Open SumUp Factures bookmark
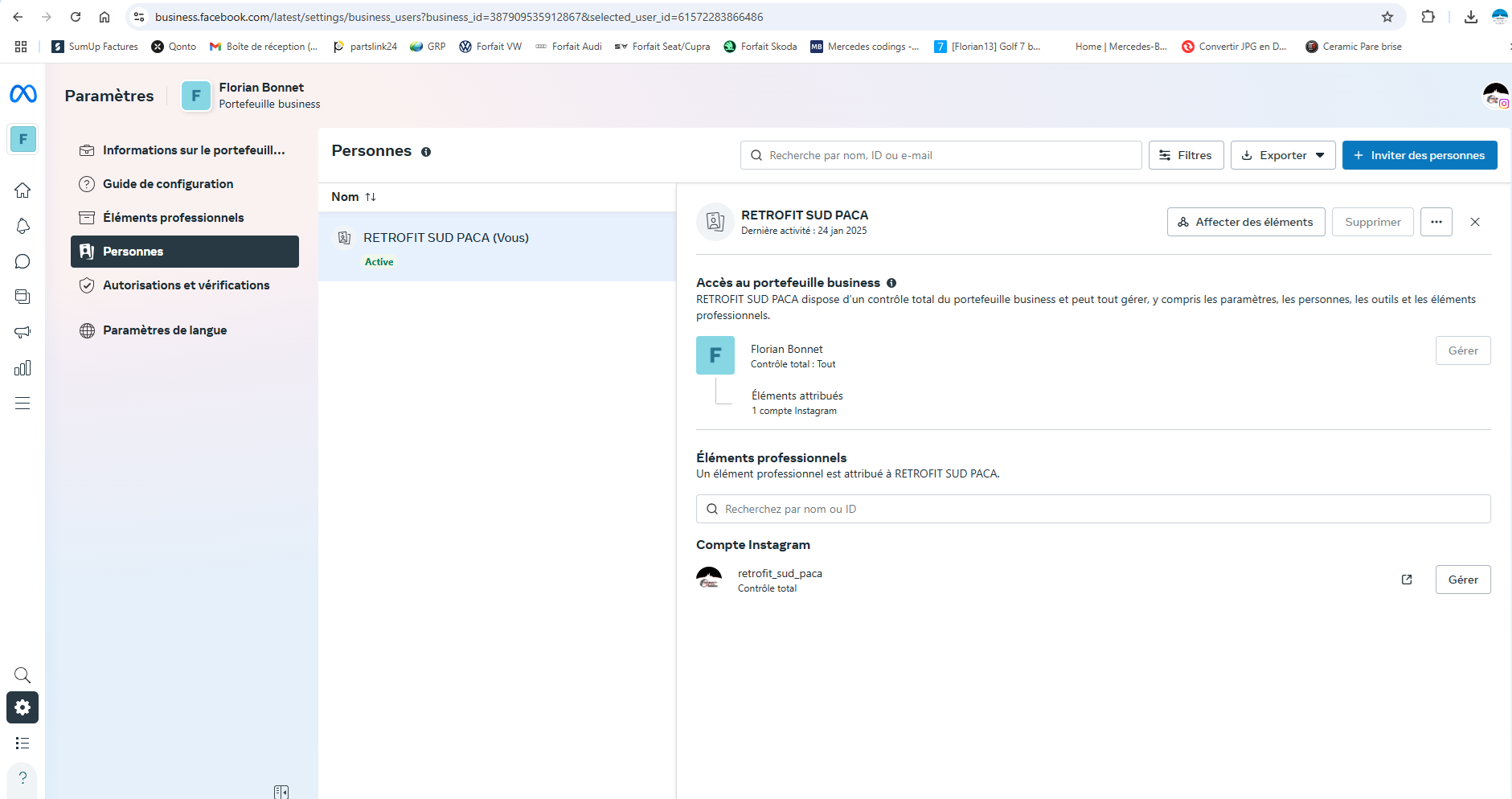This screenshot has height=799, width=1512. (95, 47)
